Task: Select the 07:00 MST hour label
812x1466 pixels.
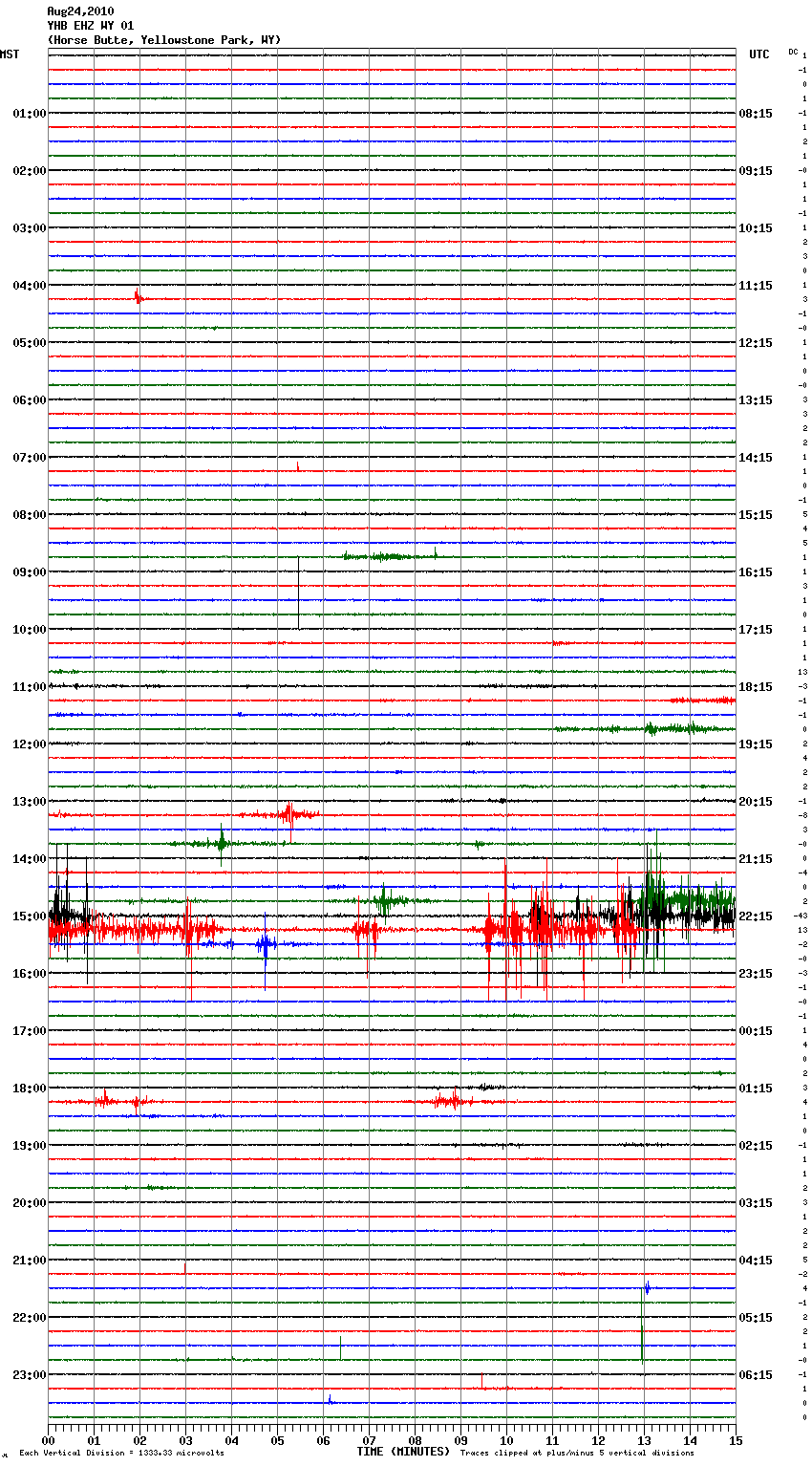Action: (x=30, y=458)
